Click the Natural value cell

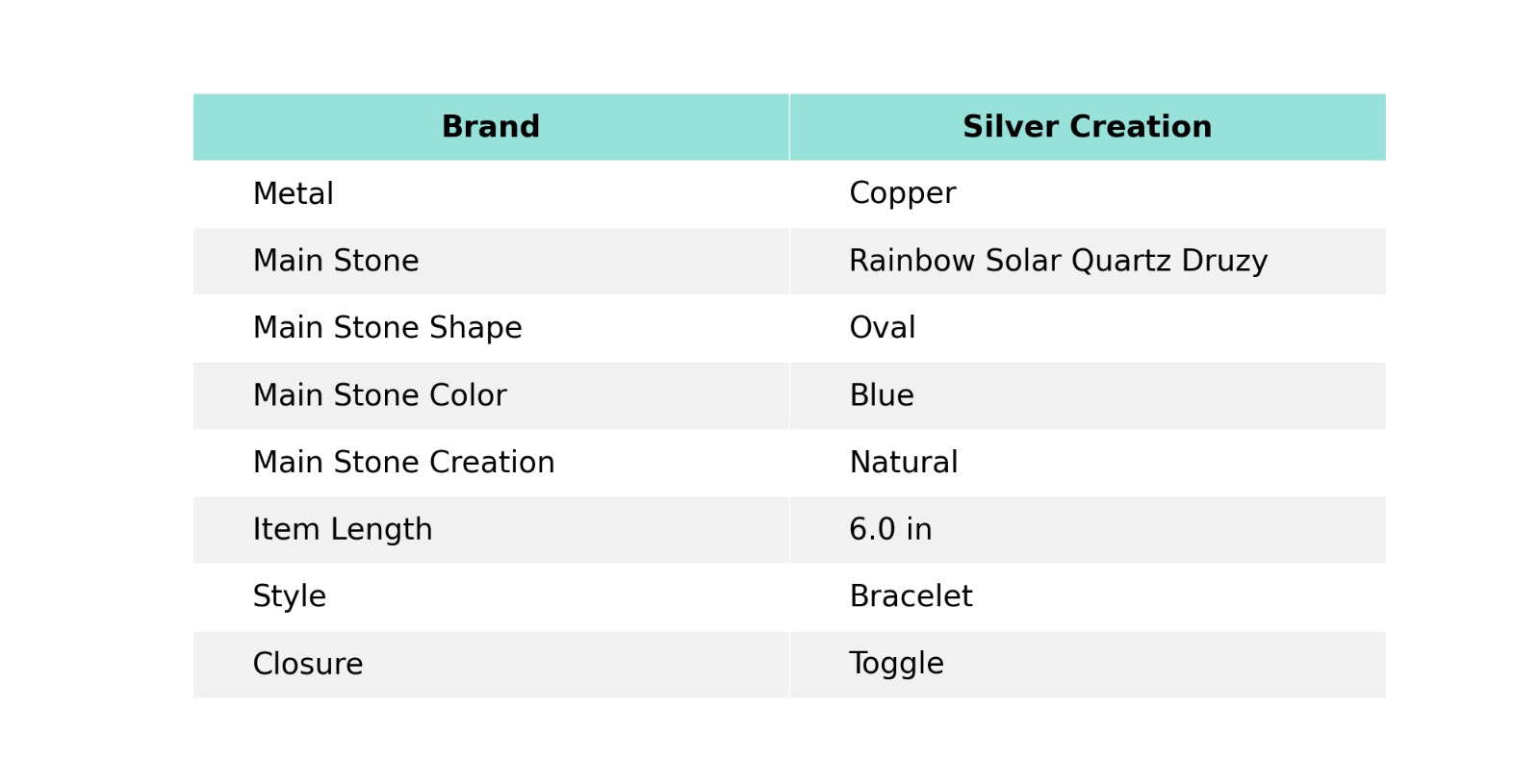tap(1088, 463)
